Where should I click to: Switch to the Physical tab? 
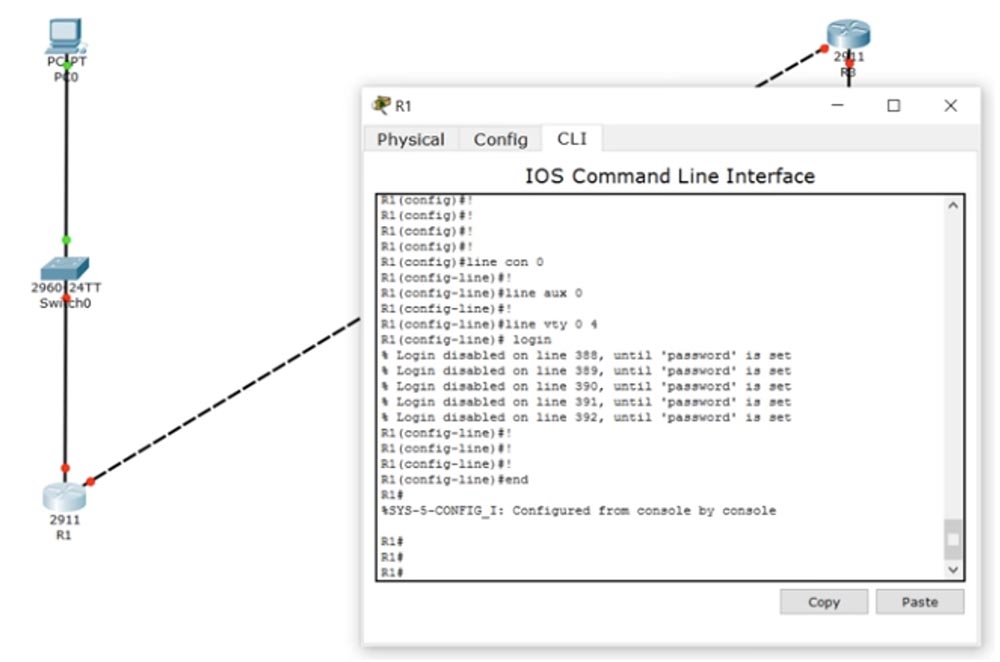click(411, 139)
